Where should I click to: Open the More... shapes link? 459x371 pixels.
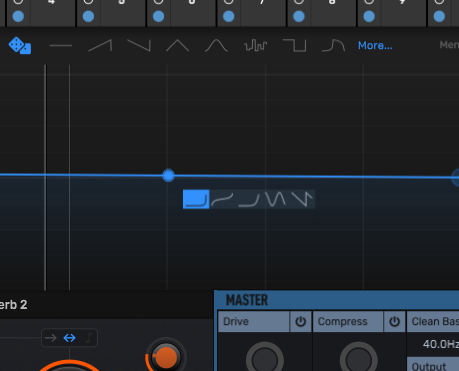point(375,45)
